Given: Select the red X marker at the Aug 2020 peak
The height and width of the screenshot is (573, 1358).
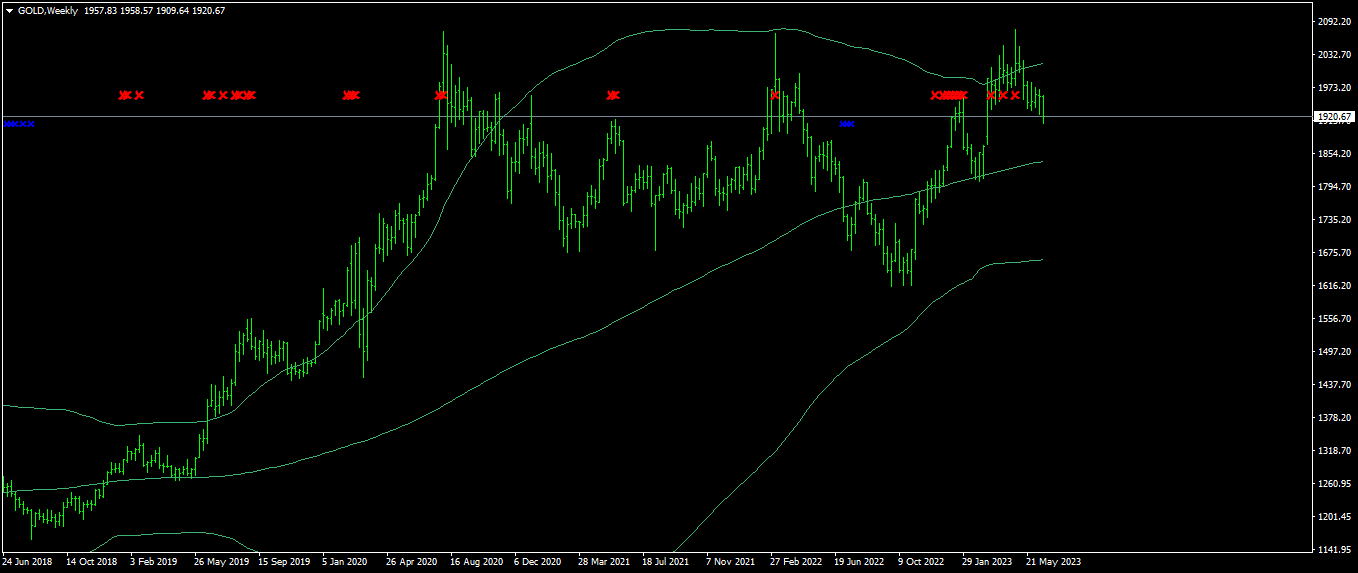Looking at the screenshot, I should tap(442, 95).
